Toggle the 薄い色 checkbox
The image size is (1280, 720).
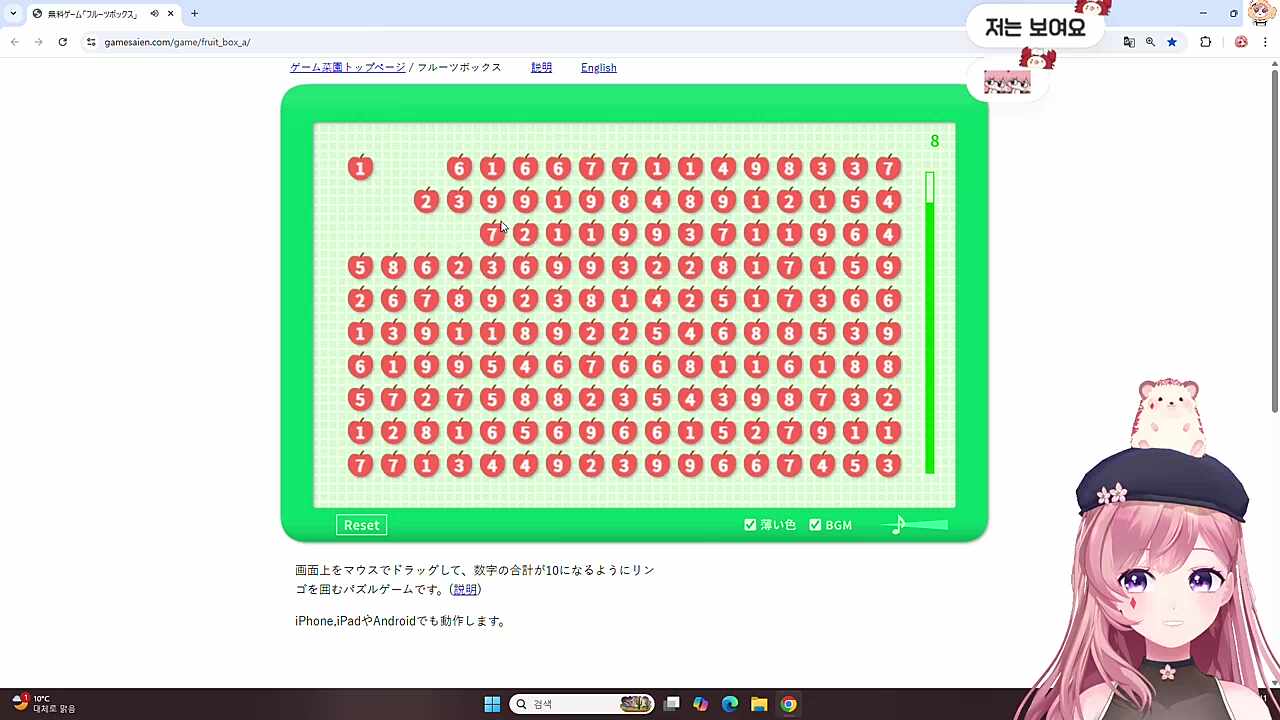750,525
